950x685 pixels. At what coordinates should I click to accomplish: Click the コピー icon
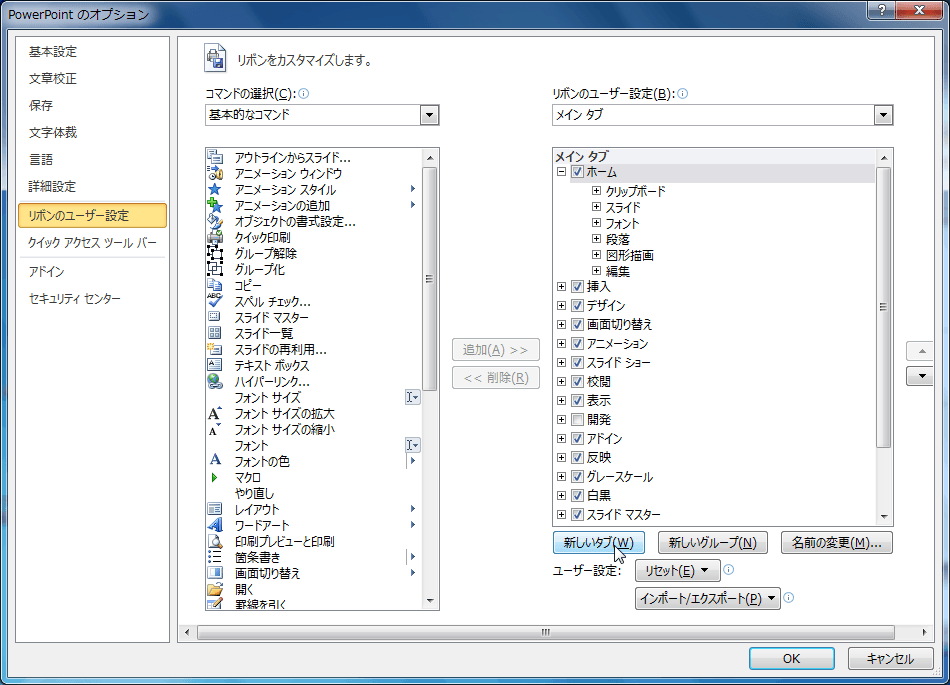(x=215, y=285)
